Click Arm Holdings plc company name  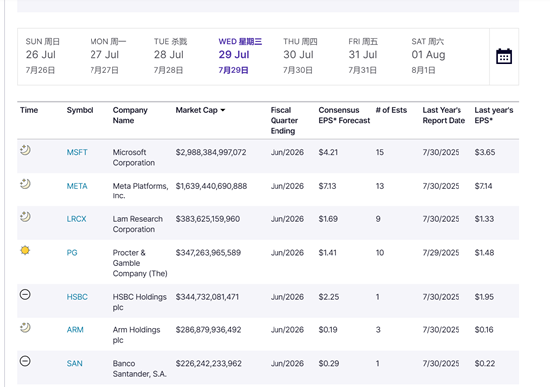click(x=136, y=335)
